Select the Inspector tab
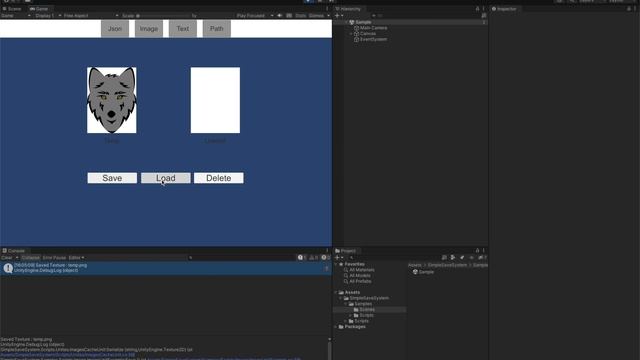The image size is (640, 360). click(x=504, y=9)
